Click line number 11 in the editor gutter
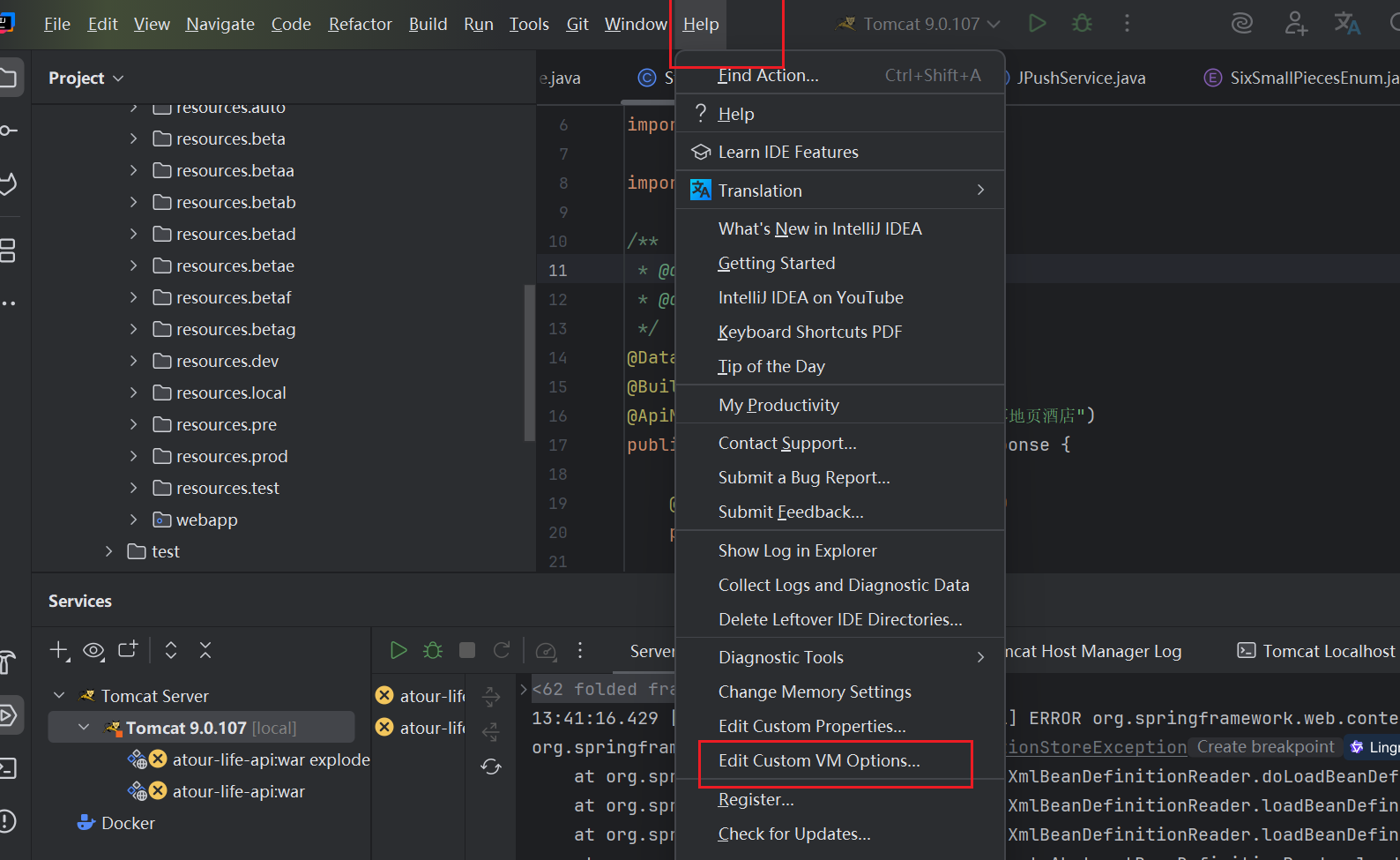This screenshot has width=1400, height=860. pyautogui.click(x=558, y=270)
